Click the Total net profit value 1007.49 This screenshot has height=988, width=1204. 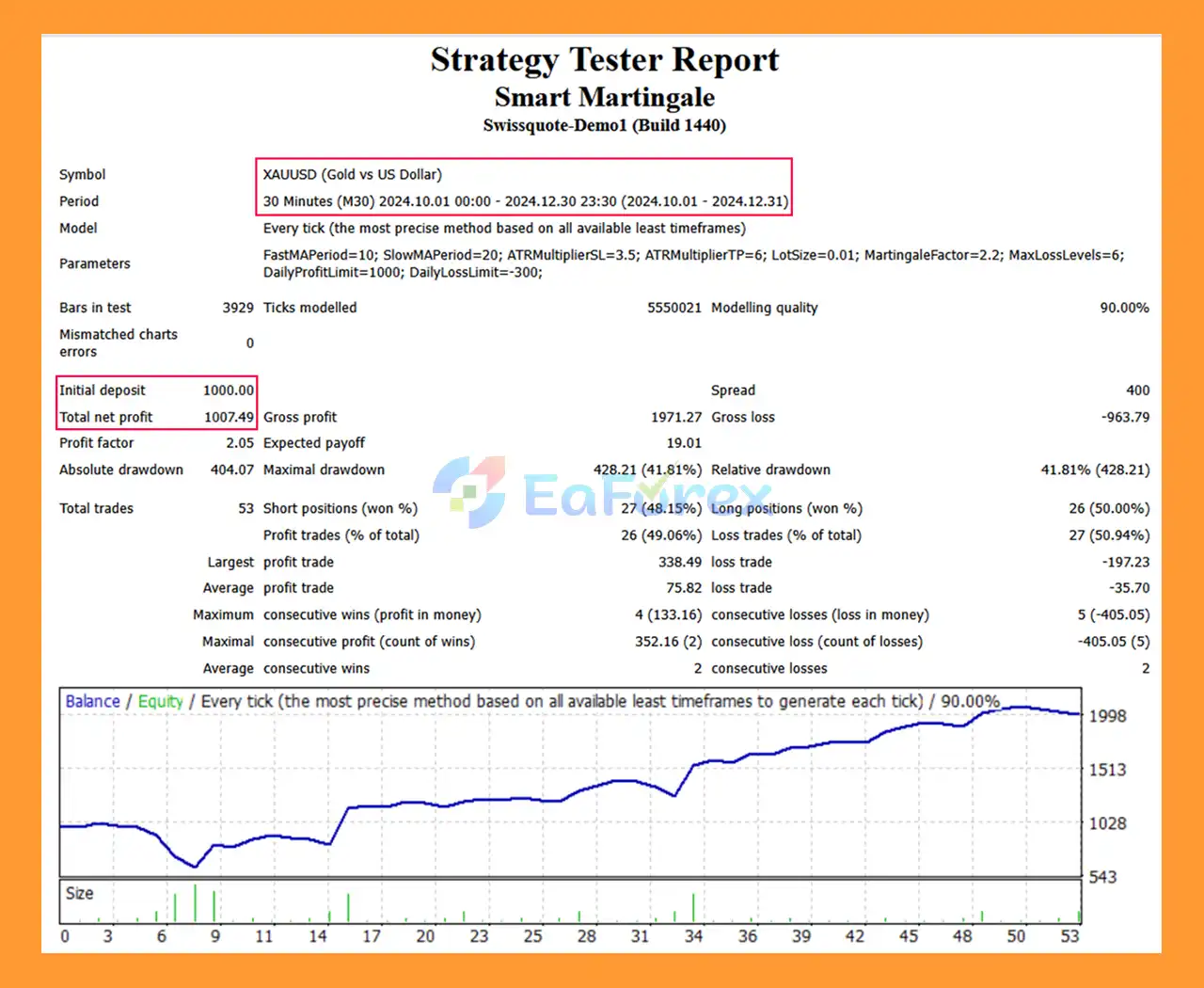(x=229, y=417)
